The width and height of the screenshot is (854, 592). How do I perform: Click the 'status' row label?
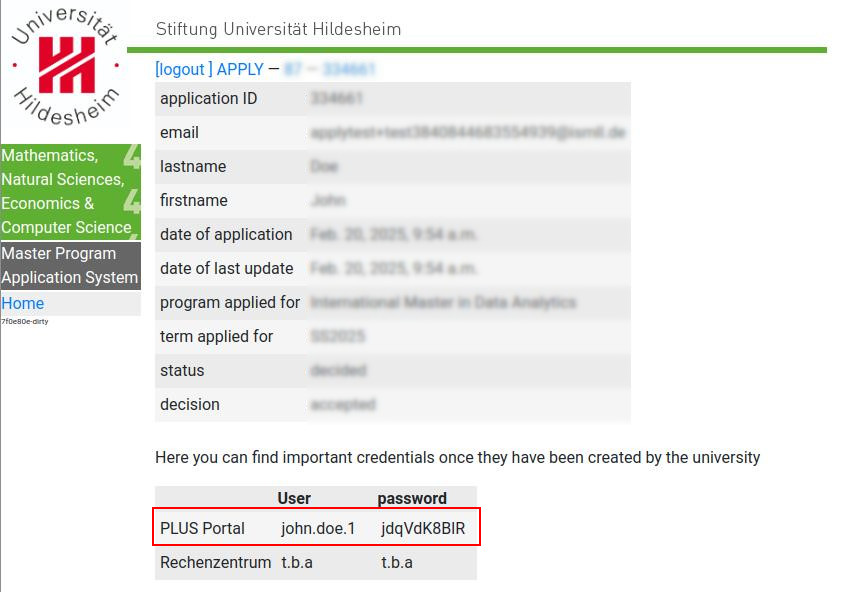[x=182, y=370]
